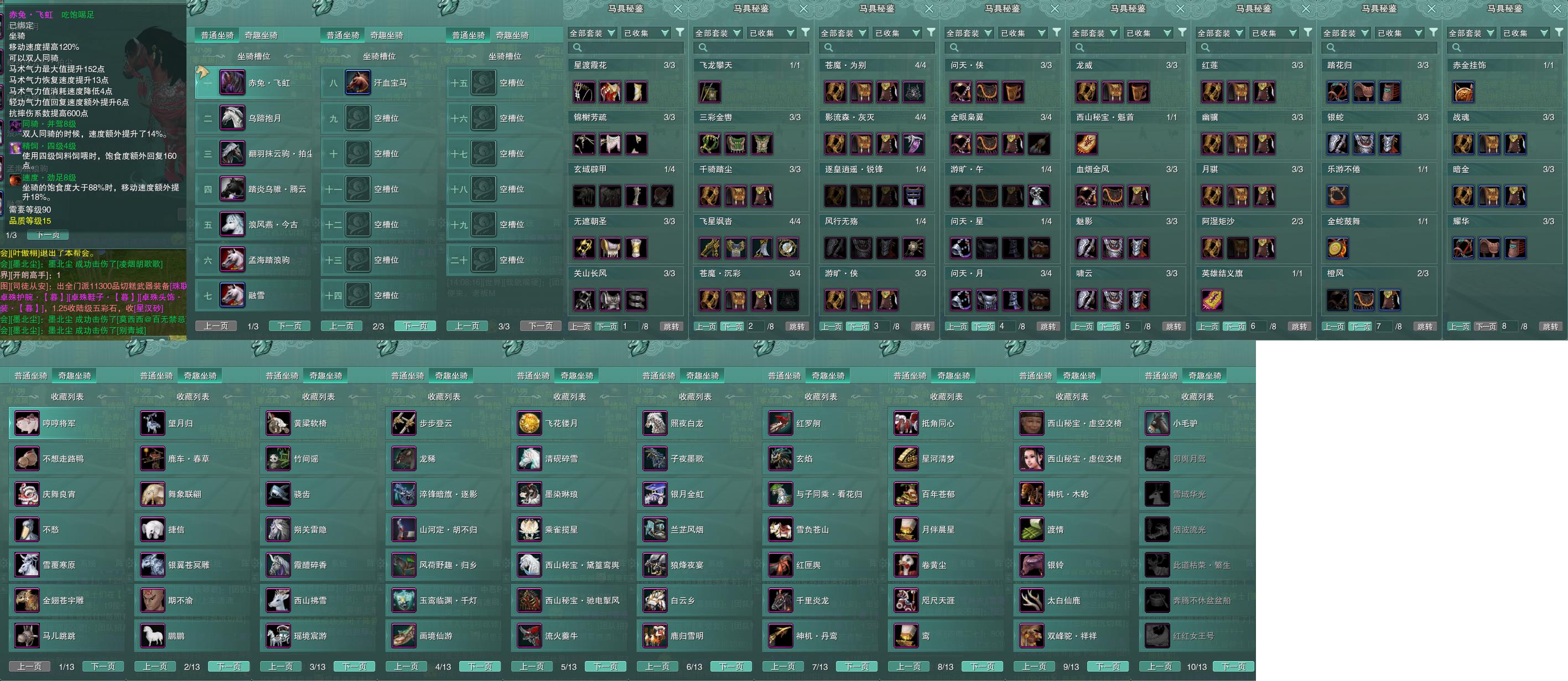Select the 踏炎乌骓·腾云 mount icon
1568x681 pixels.
[x=232, y=189]
